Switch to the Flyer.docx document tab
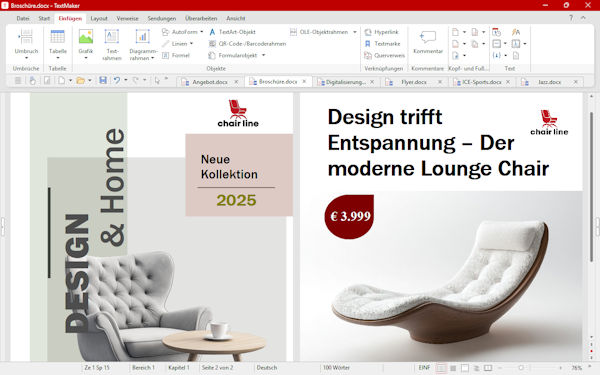600x375 pixels. pos(414,82)
